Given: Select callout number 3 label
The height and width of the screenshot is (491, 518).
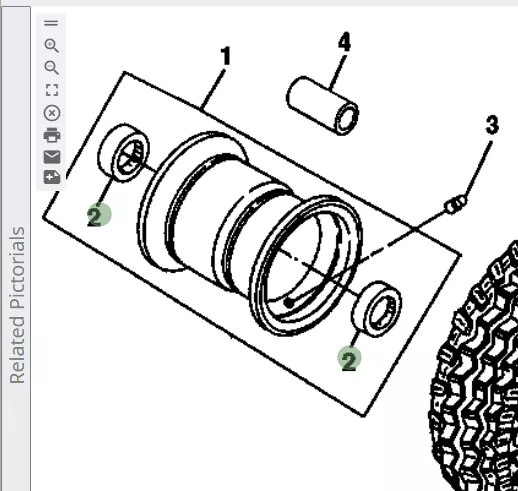Looking at the screenshot, I should (492, 125).
